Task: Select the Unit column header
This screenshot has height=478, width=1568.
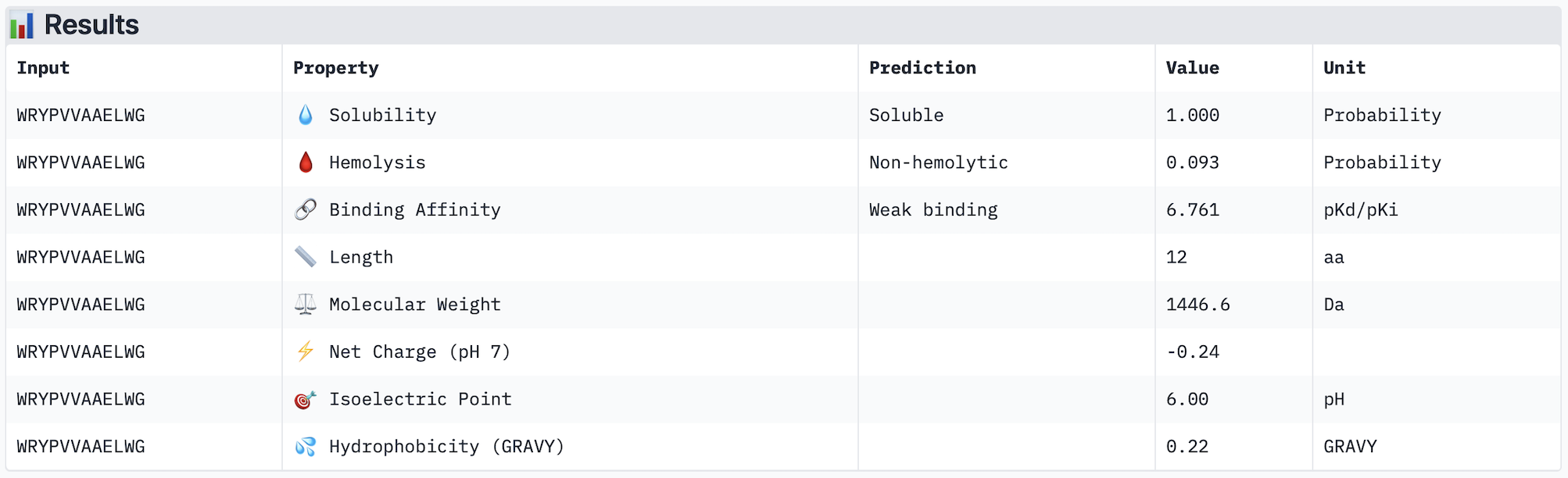Action: pos(1344,68)
